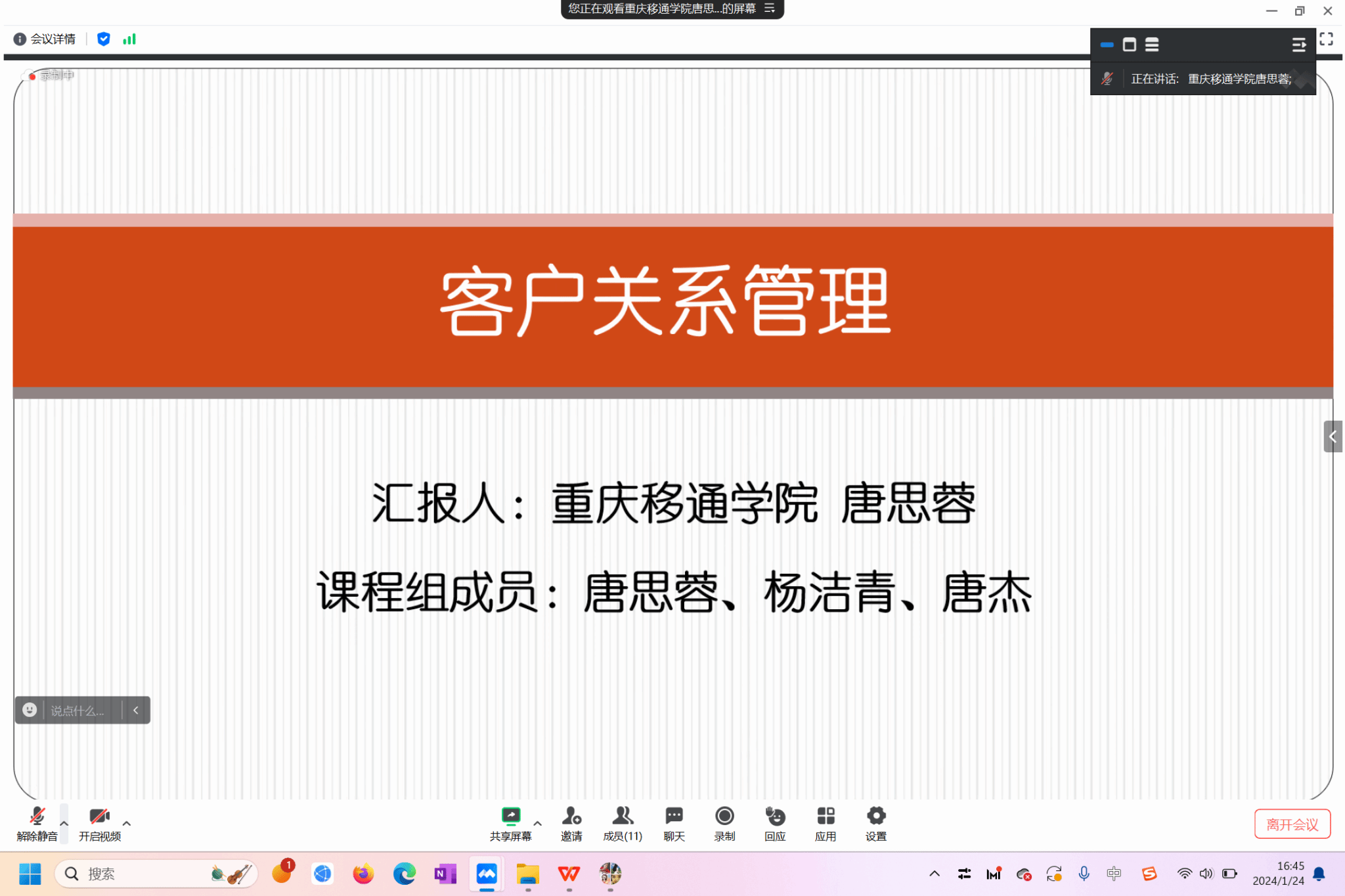Open the emoji picker in chat bar
This screenshot has height=896, width=1345.
coord(30,710)
